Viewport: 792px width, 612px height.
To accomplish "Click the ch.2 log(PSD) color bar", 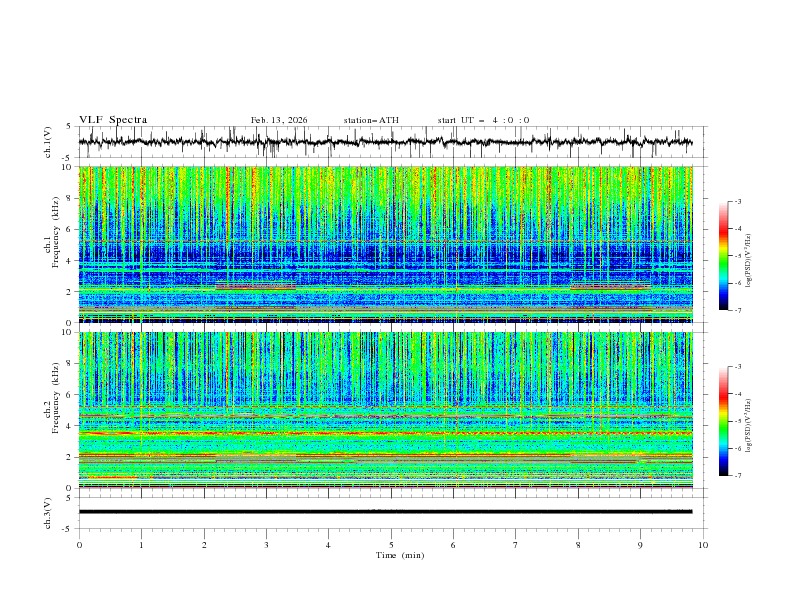I will tap(723, 420).
